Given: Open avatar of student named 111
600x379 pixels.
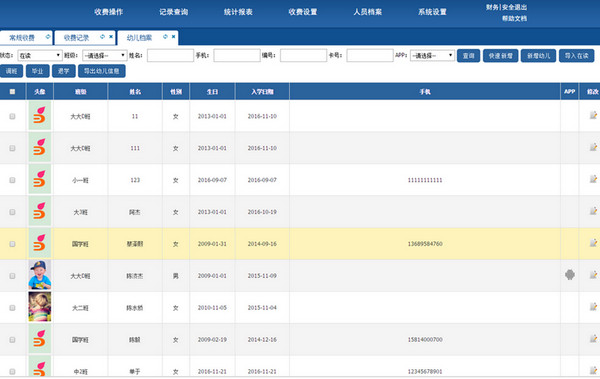Looking at the screenshot, I should [x=39, y=147].
